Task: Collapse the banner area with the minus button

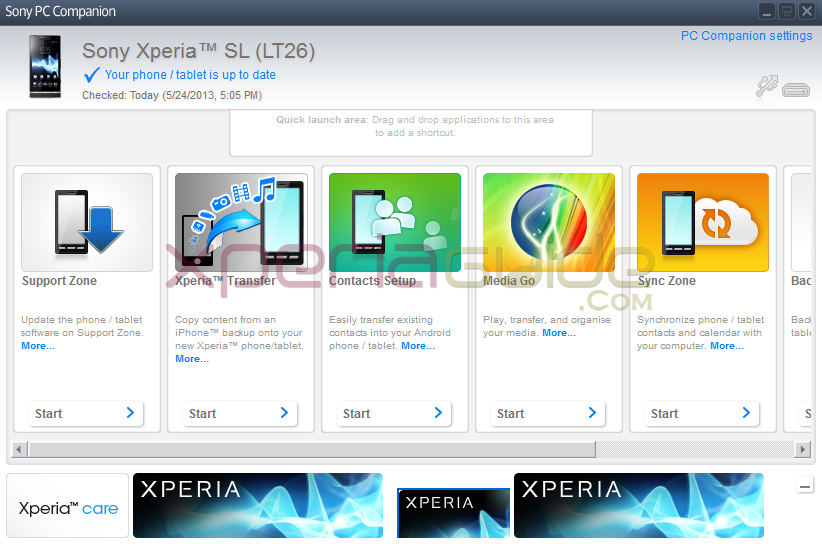Action: pyautogui.click(x=805, y=486)
